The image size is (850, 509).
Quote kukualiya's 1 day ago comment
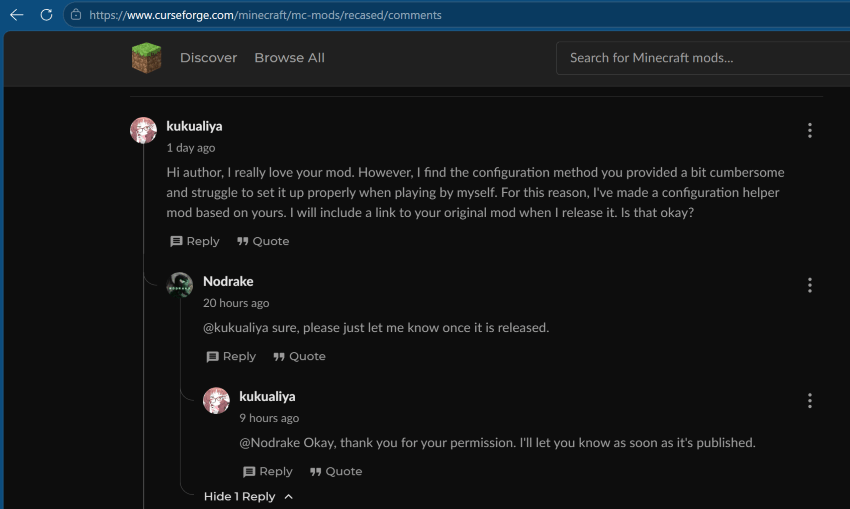(263, 241)
